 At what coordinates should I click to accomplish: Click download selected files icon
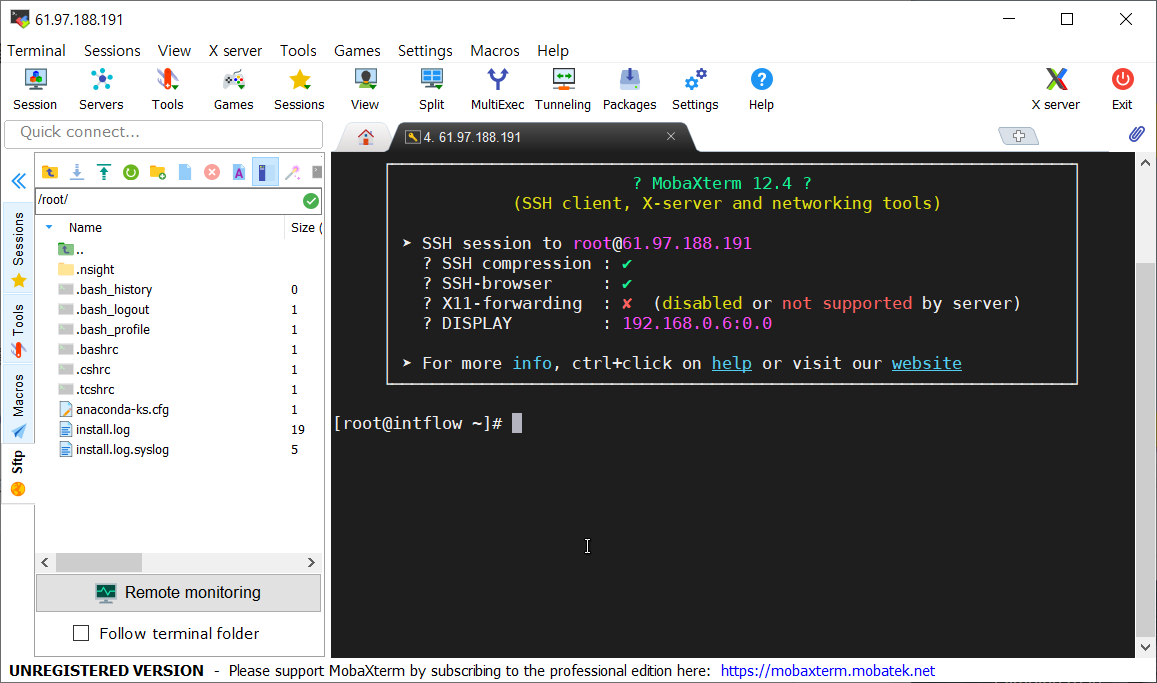click(77, 172)
